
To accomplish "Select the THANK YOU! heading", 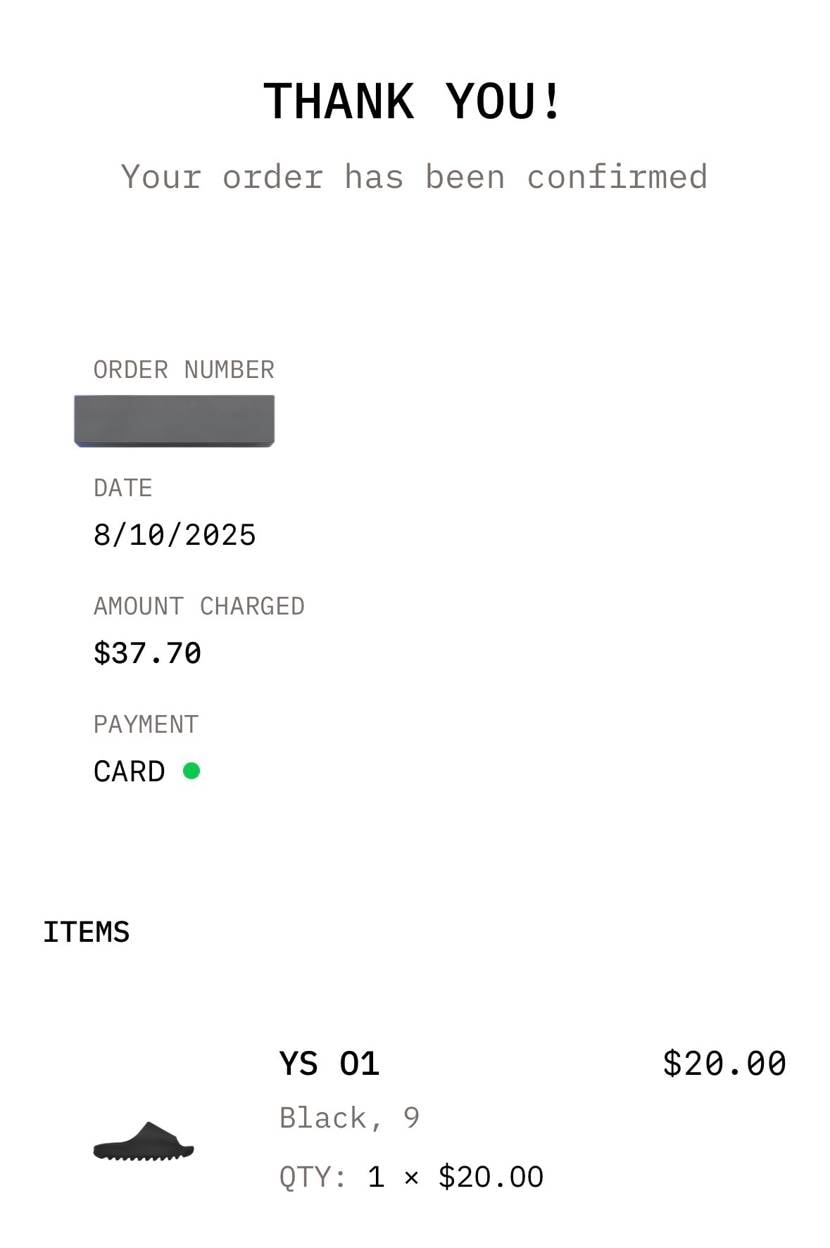I will coord(414,102).
